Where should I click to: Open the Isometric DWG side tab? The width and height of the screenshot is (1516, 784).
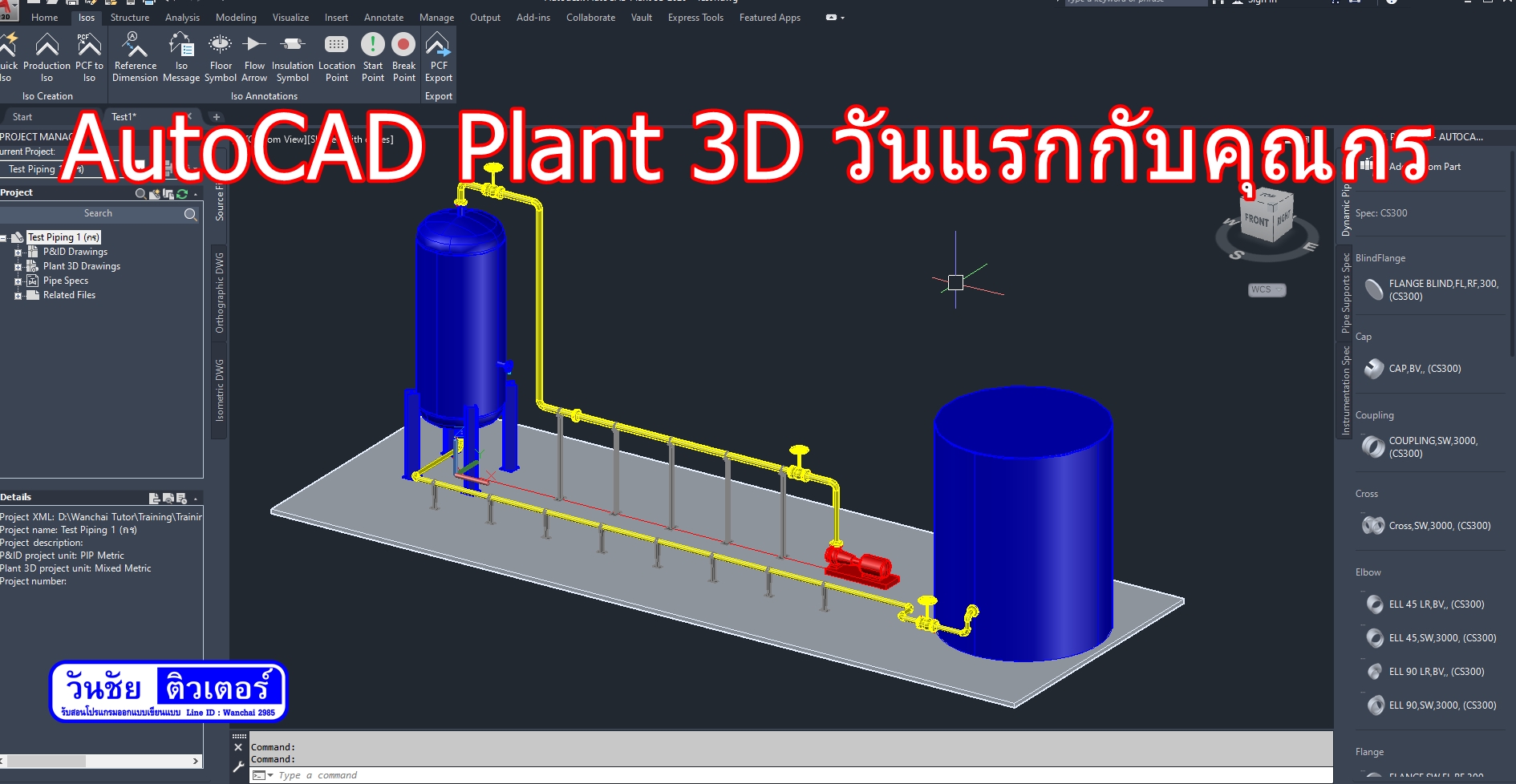pos(220,391)
